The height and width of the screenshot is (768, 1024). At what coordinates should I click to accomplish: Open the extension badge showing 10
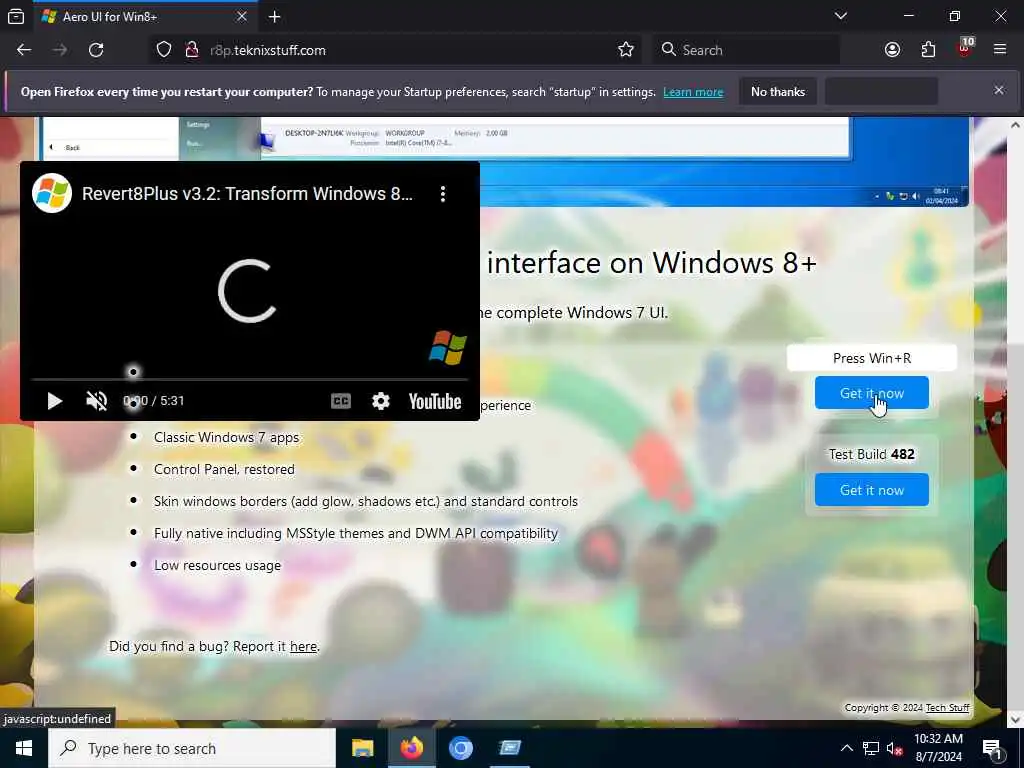point(965,48)
